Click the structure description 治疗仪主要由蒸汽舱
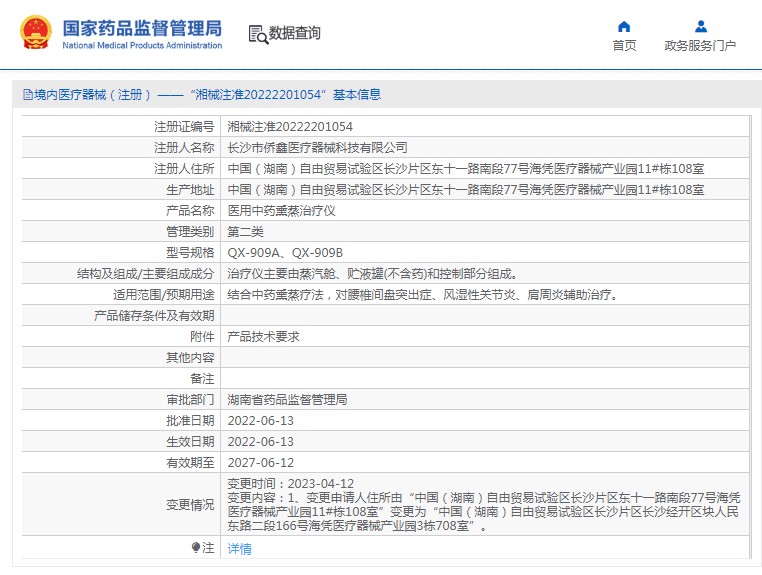This screenshot has height=575, width=762. click(372, 274)
